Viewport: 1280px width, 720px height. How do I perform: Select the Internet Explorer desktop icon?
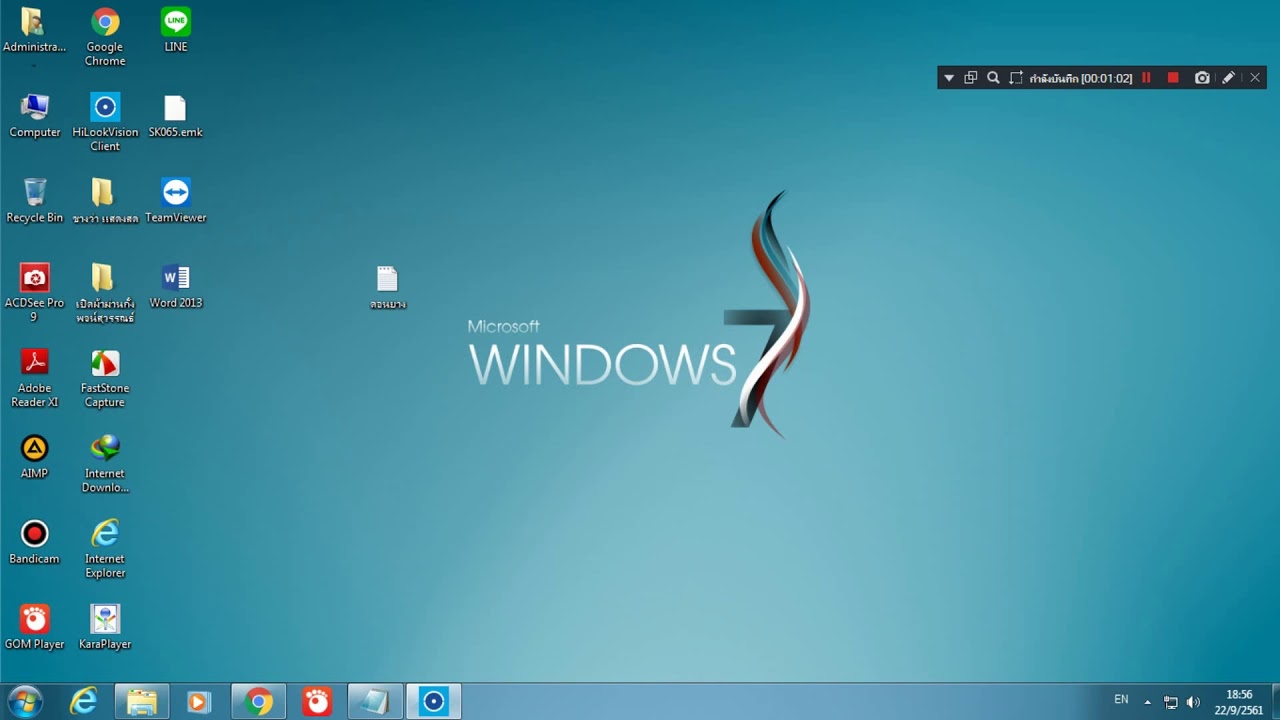[x=105, y=549]
